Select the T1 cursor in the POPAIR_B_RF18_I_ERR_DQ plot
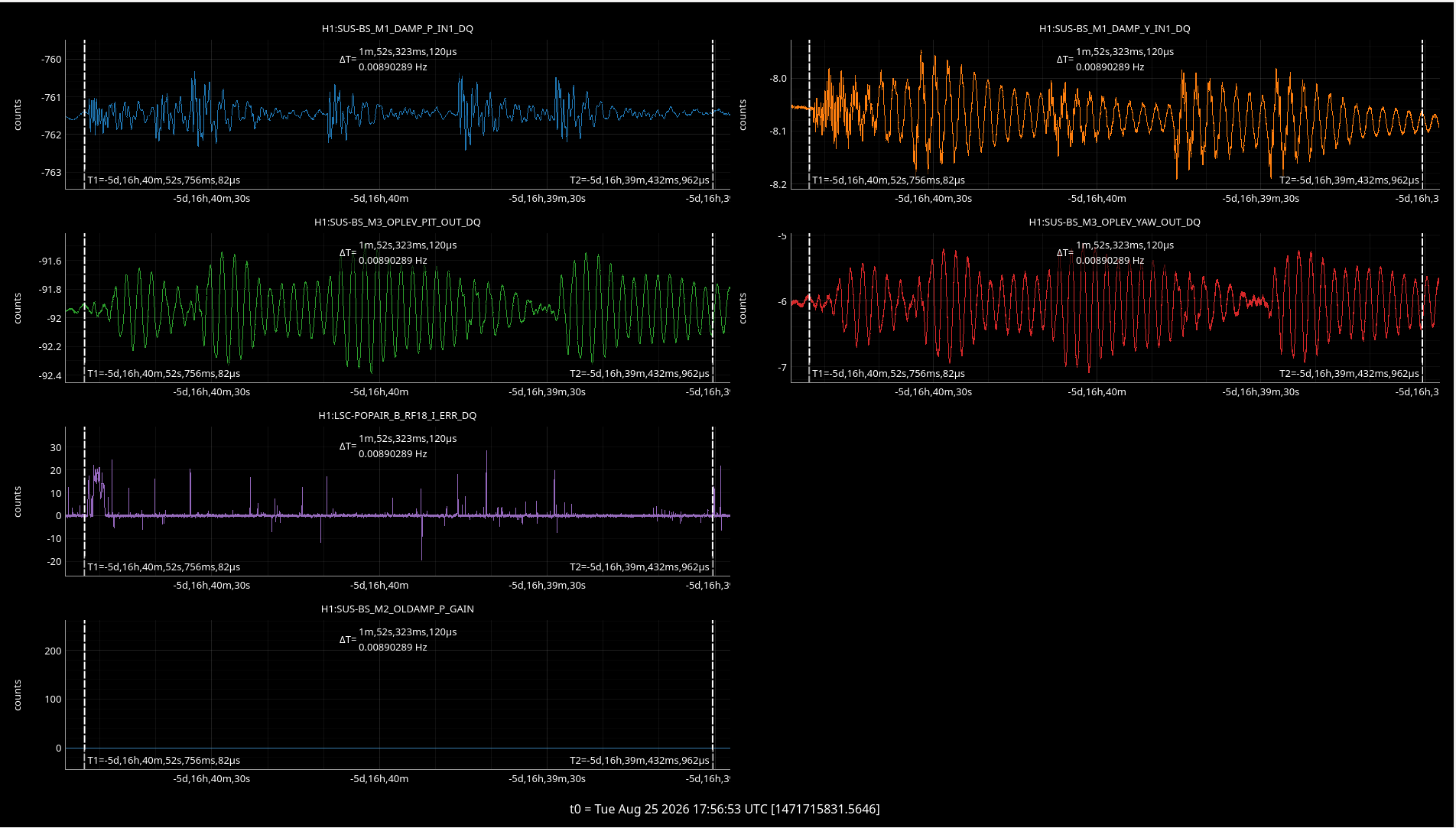Image resolution: width=1456 pixels, height=828 pixels. [x=84, y=502]
